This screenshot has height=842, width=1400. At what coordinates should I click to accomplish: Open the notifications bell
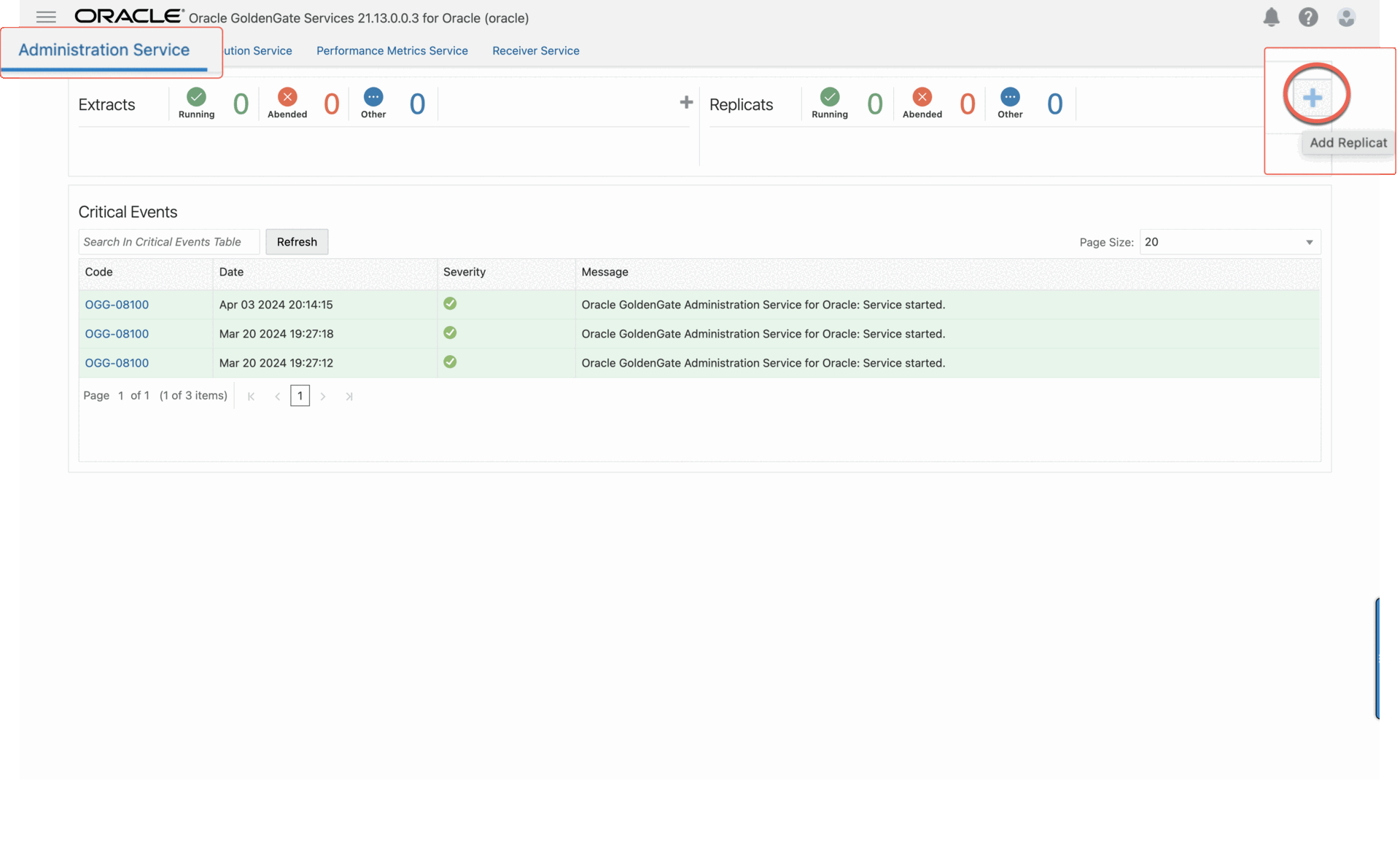coord(1271,17)
